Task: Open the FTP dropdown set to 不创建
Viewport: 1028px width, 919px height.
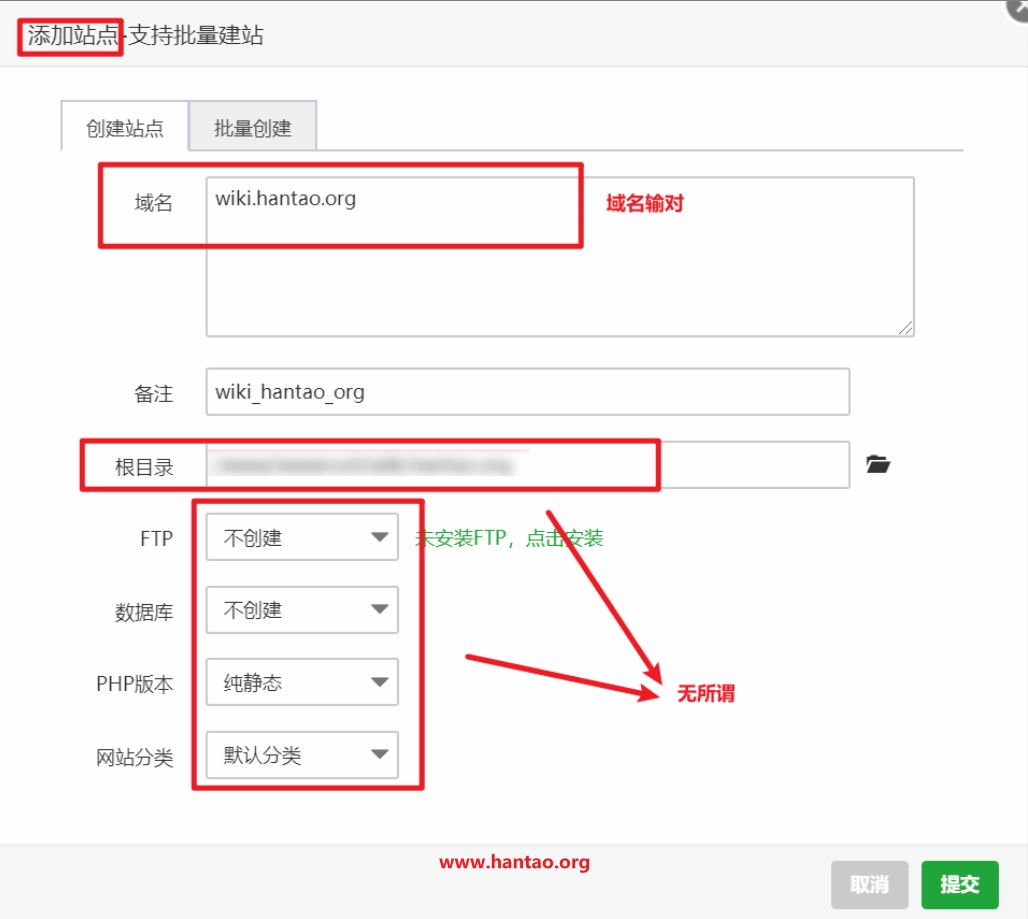Action: pos(301,538)
